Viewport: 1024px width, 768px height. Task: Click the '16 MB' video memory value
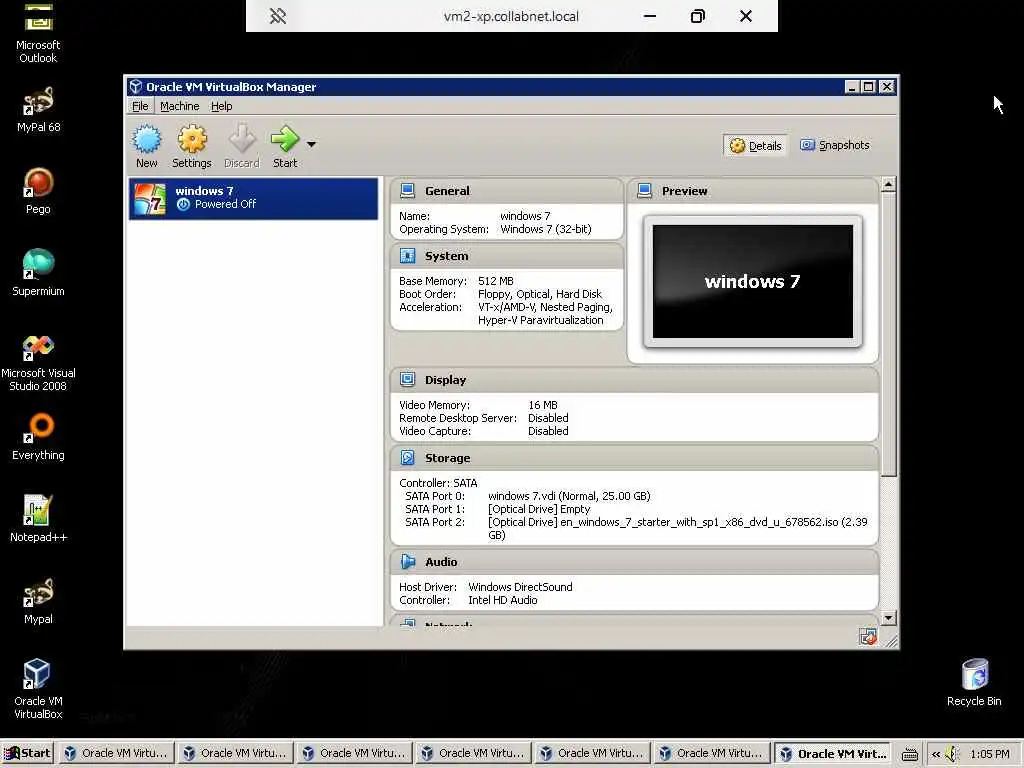(x=543, y=405)
